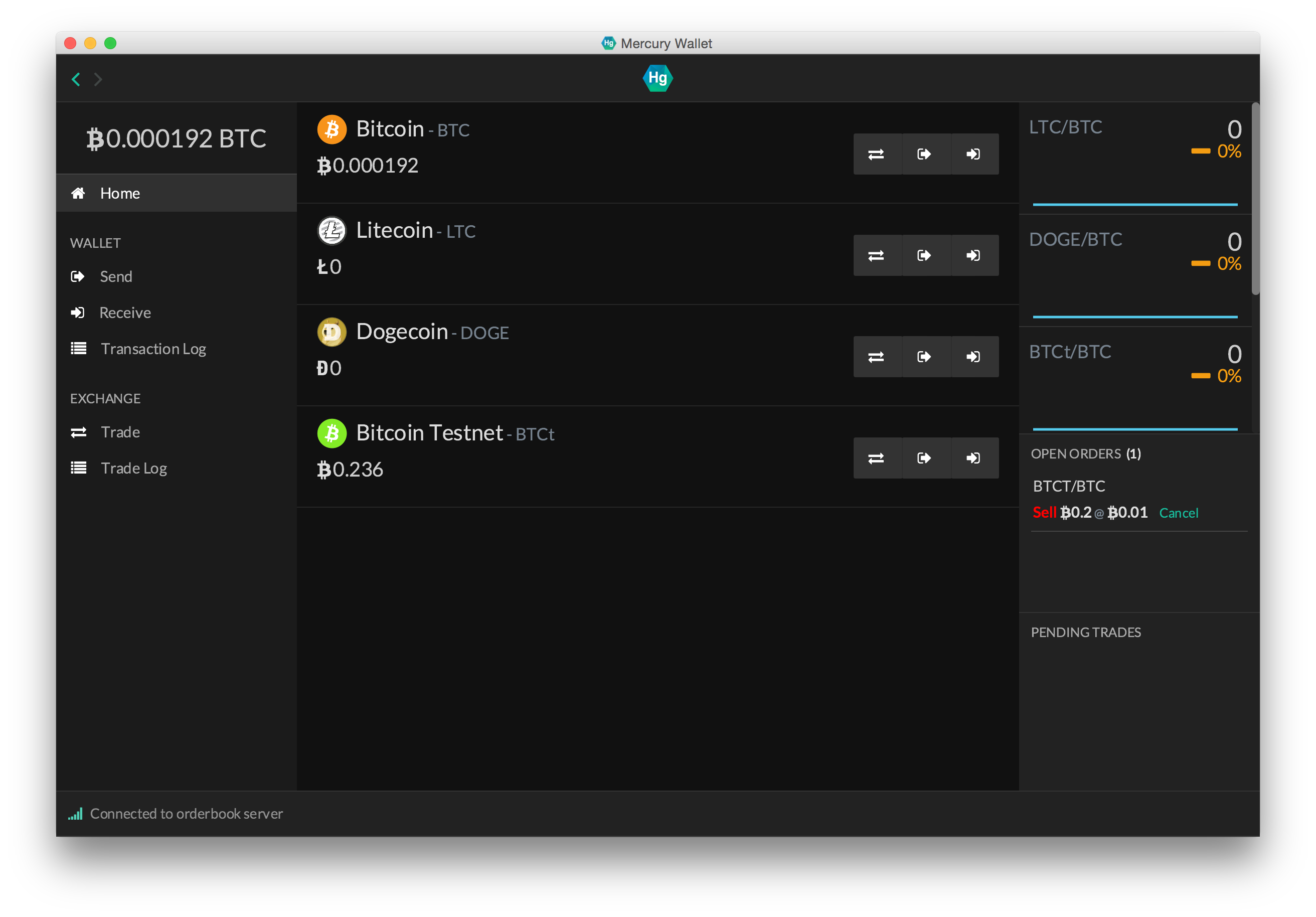Click Connected to orderbook server status
The image size is (1316, 917).
point(186,813)
